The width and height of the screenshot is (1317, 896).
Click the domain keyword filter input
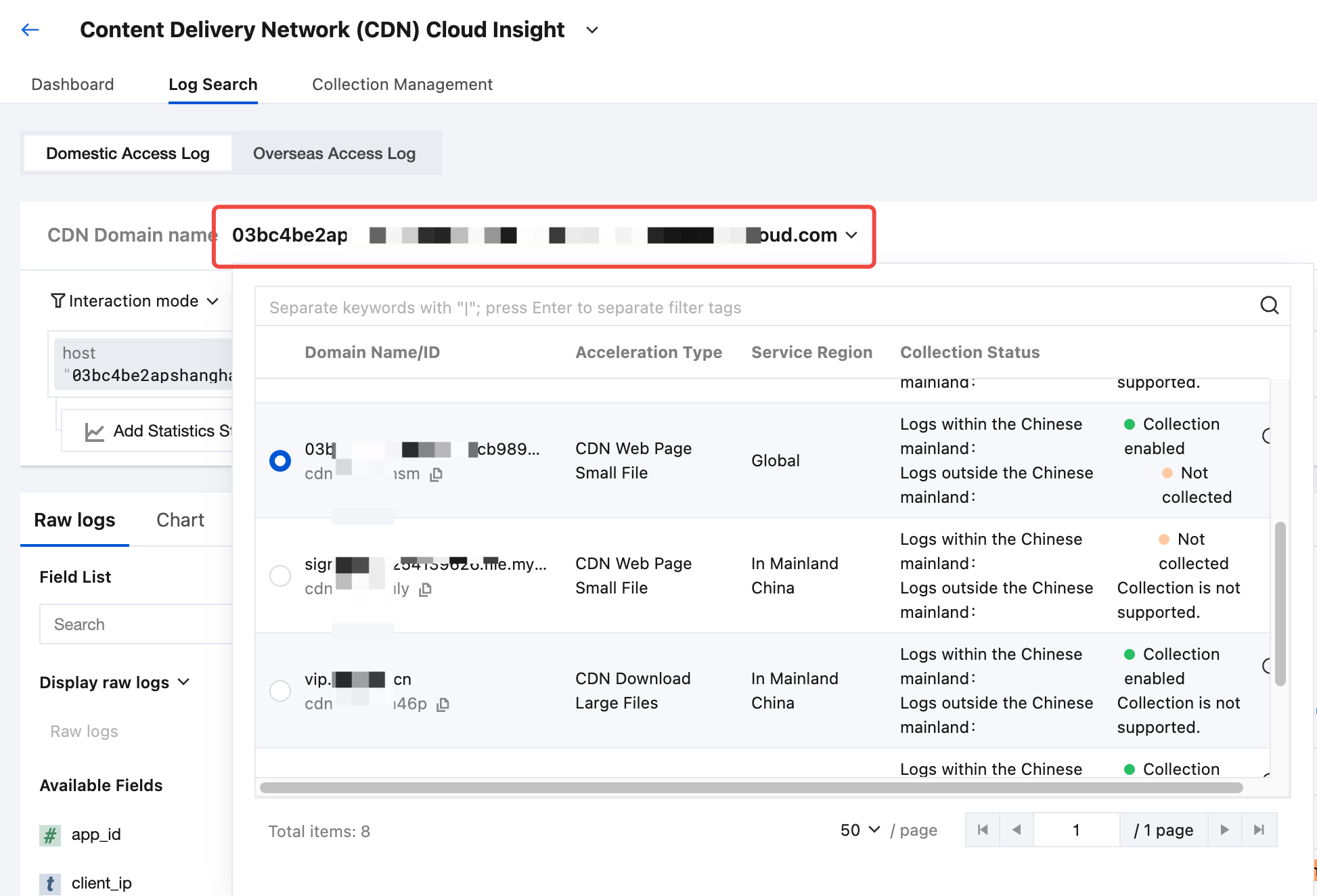click(x=744, y=307)
